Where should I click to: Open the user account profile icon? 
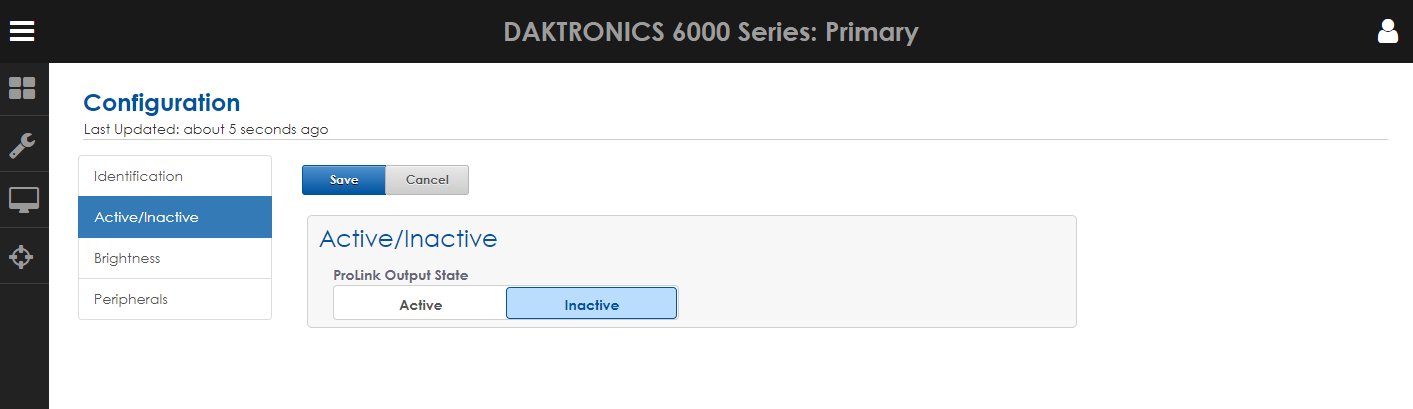point(1388,31)
